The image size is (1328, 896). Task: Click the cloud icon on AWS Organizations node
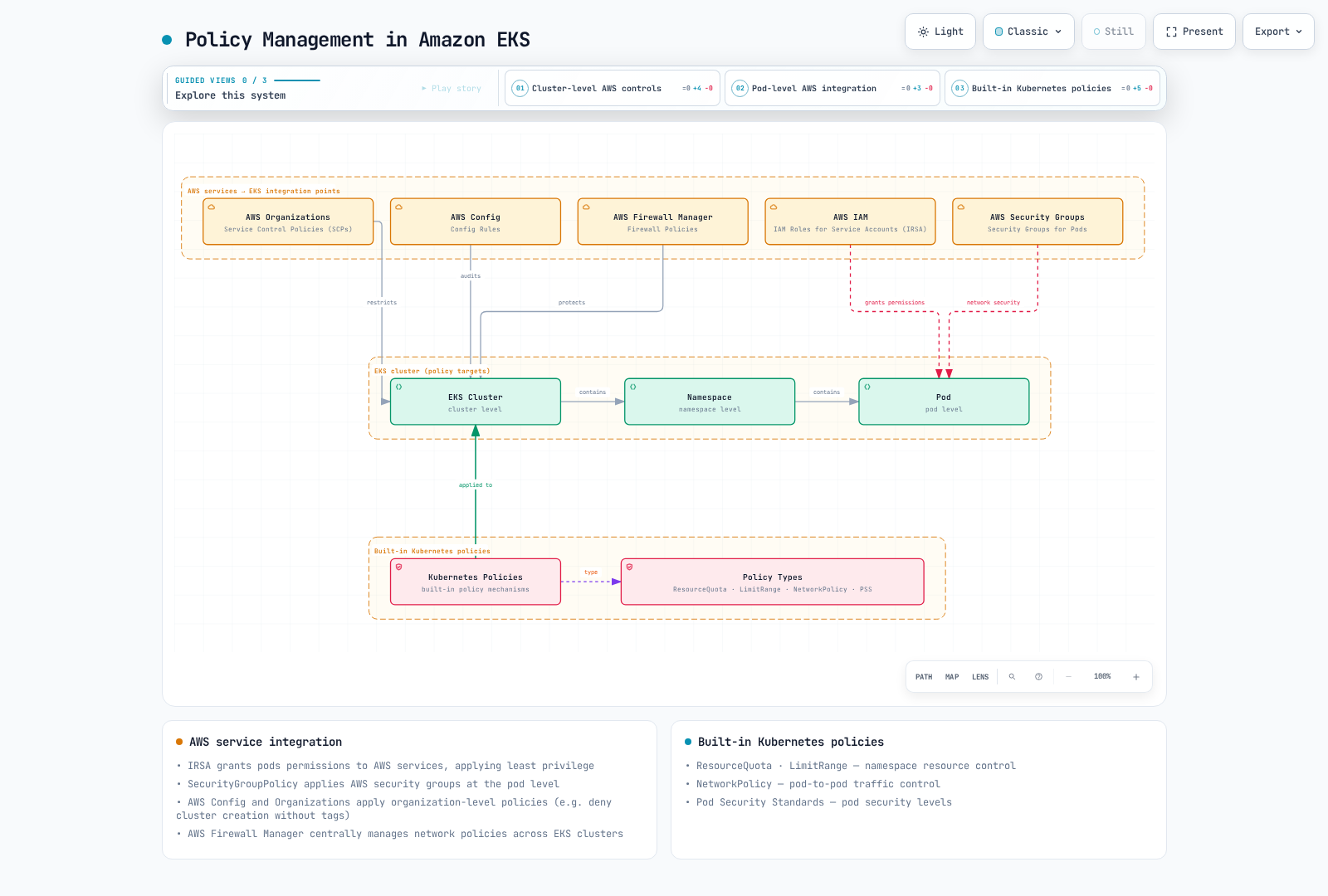point(212,207)
